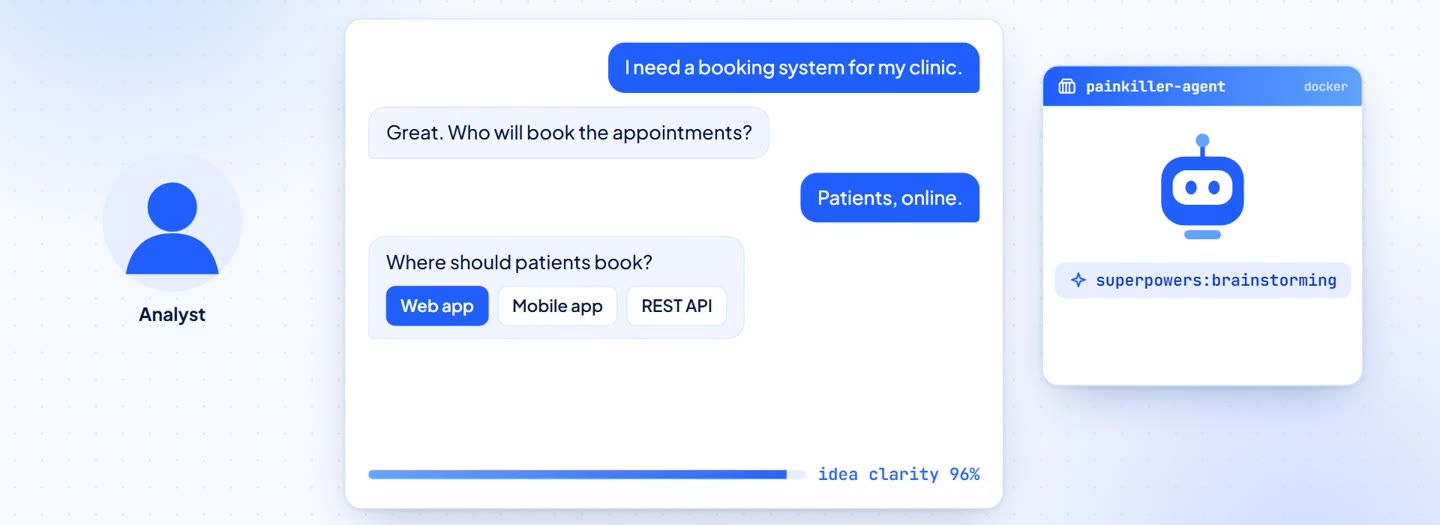Viewport: 1440px width, 525px height.
Task: Click the Analyst label text
Action: [172, 314]
